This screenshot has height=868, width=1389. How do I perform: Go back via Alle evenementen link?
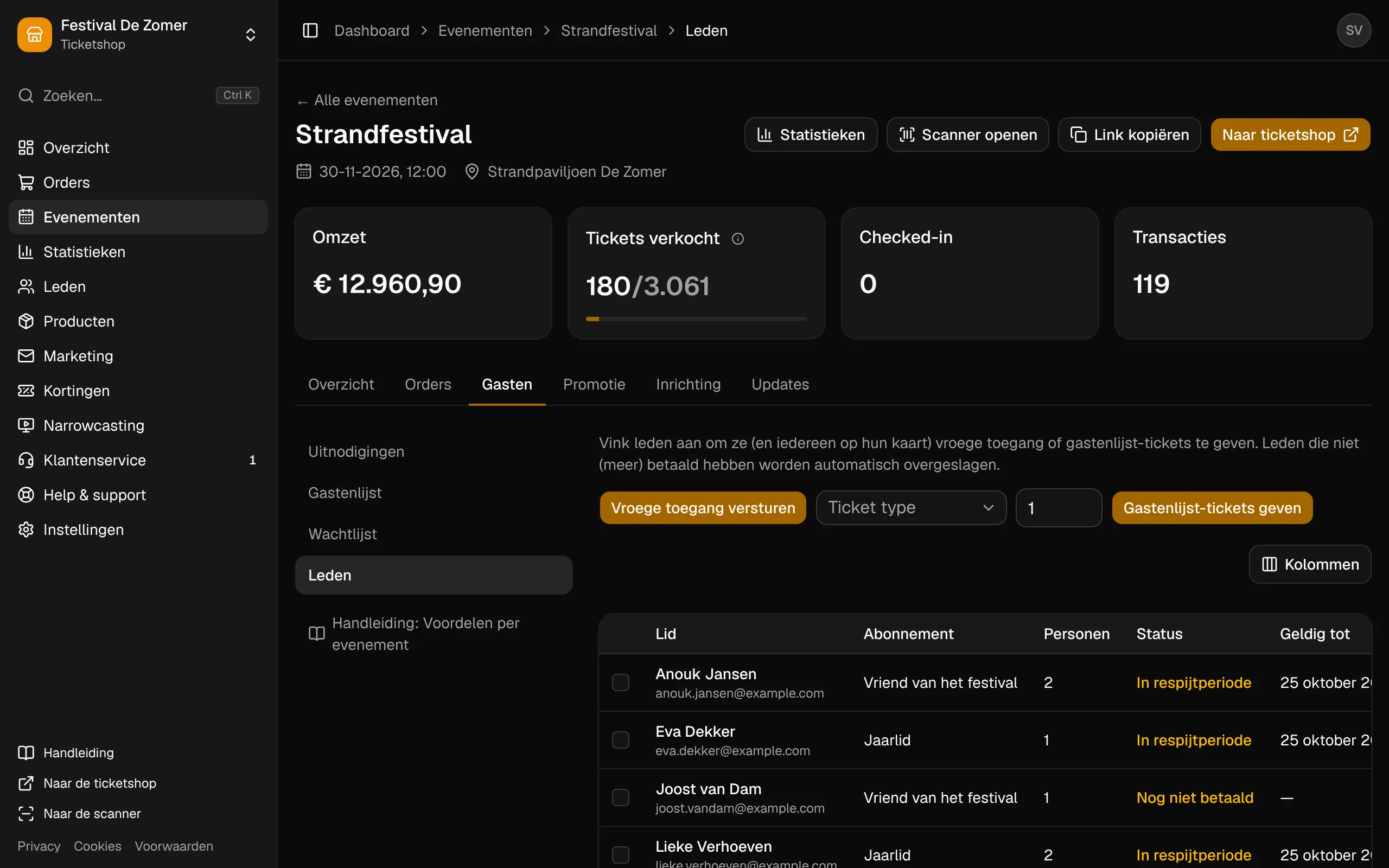click(367, 100)
